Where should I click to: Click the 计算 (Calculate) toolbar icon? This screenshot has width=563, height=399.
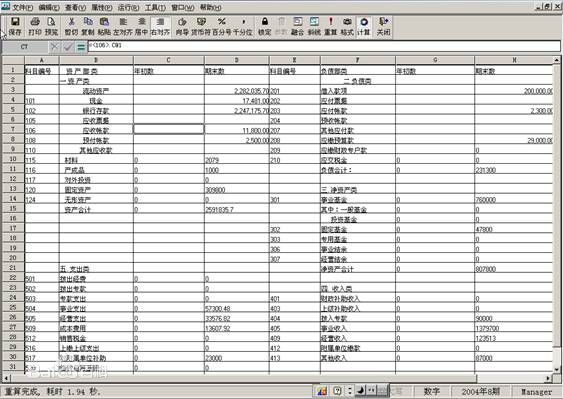(364, 26)
